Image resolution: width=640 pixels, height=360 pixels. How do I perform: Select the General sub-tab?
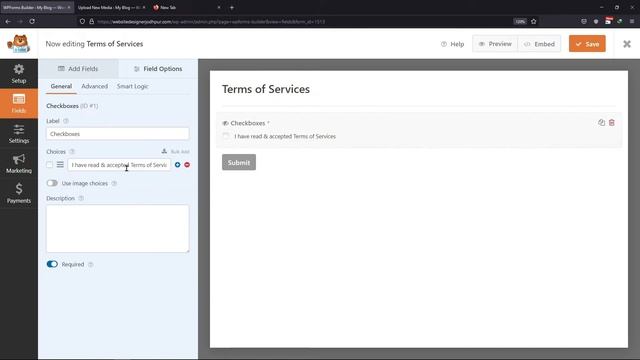coord(61,87)
